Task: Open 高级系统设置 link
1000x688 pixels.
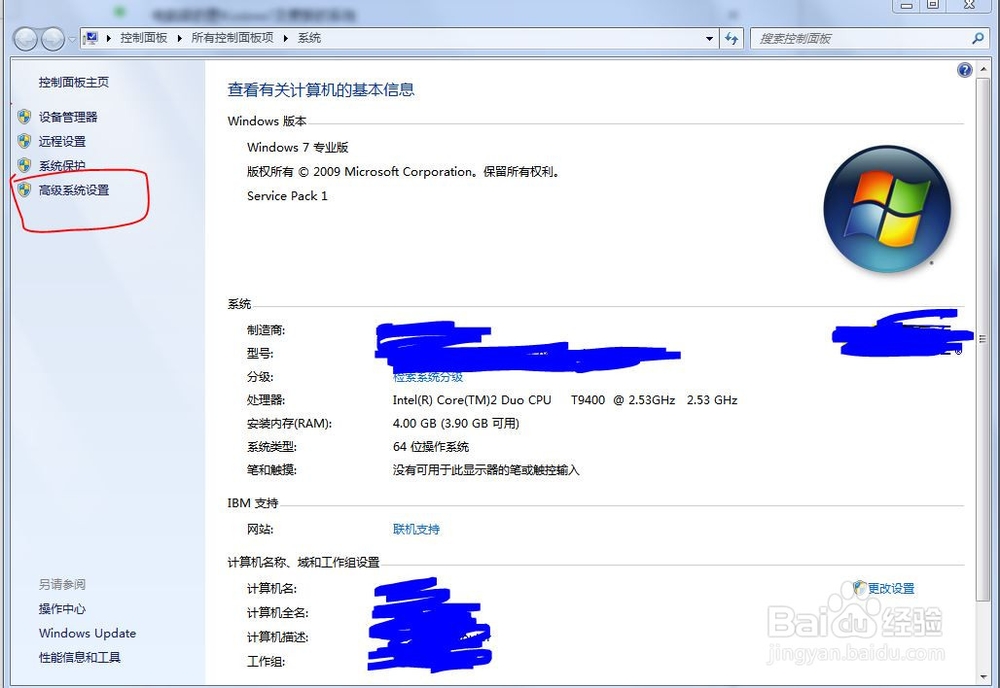Action: point(74,190)
